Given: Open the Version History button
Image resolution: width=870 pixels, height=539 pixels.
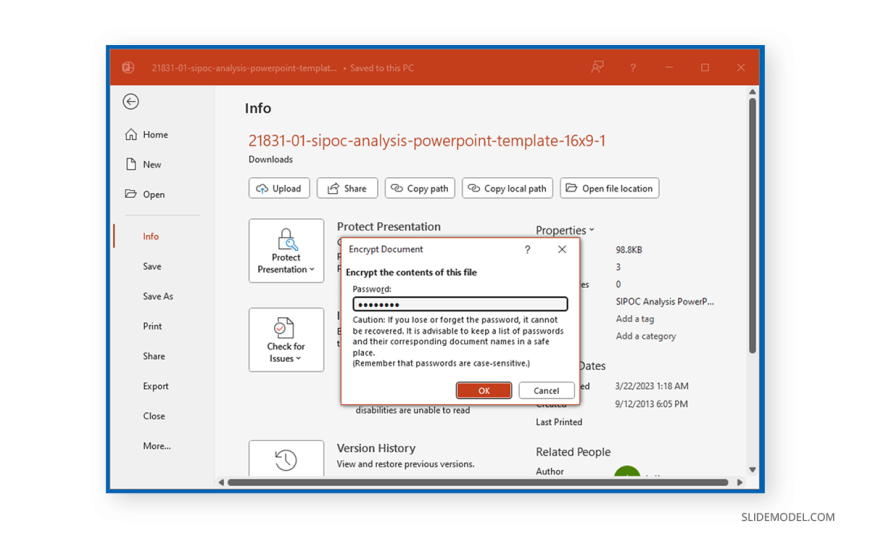Looking at the screenshot, I should coord(286,459).
